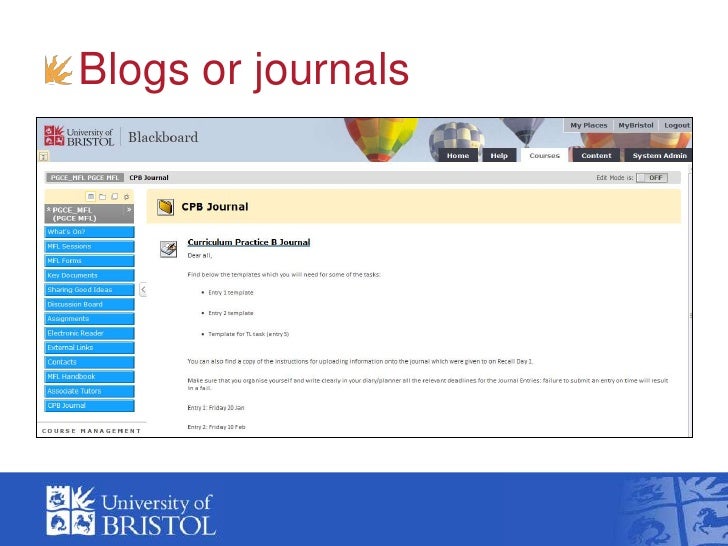Image resolution: width=728 pixels, height=546 pixels.
Task: Open MFL Forms in course menu
Action: pyautogui.click(x=90, y=261)
